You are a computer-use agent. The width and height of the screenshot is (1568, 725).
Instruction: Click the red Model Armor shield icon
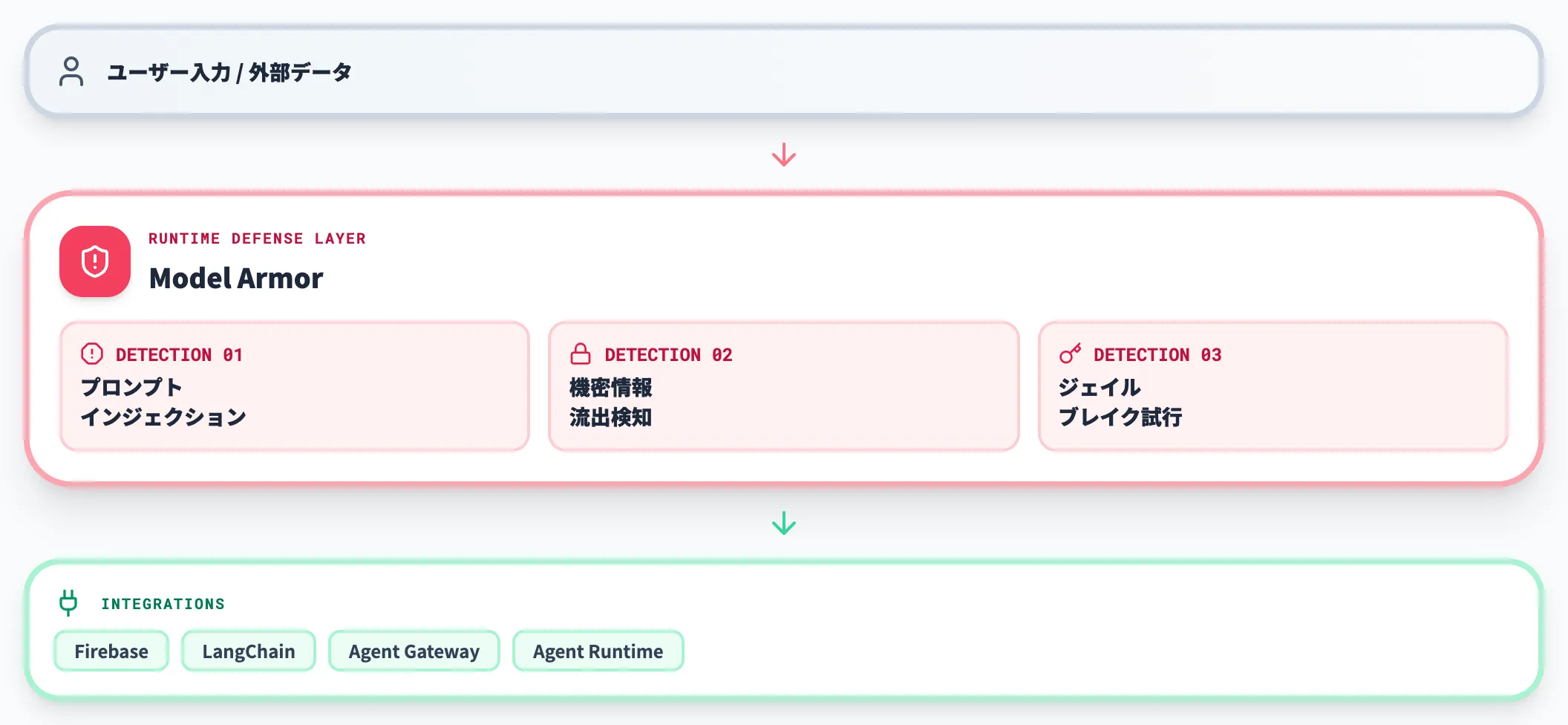coord(95,261)
